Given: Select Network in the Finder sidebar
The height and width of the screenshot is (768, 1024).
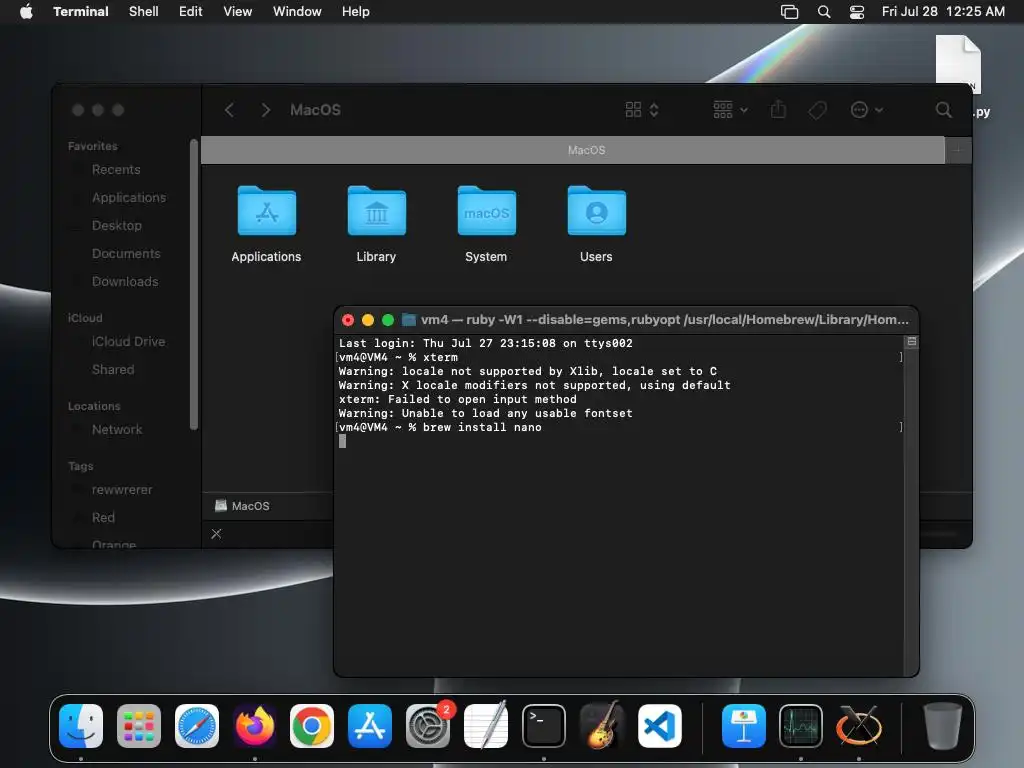Looking at the screenshot, I should click(117, 430).
